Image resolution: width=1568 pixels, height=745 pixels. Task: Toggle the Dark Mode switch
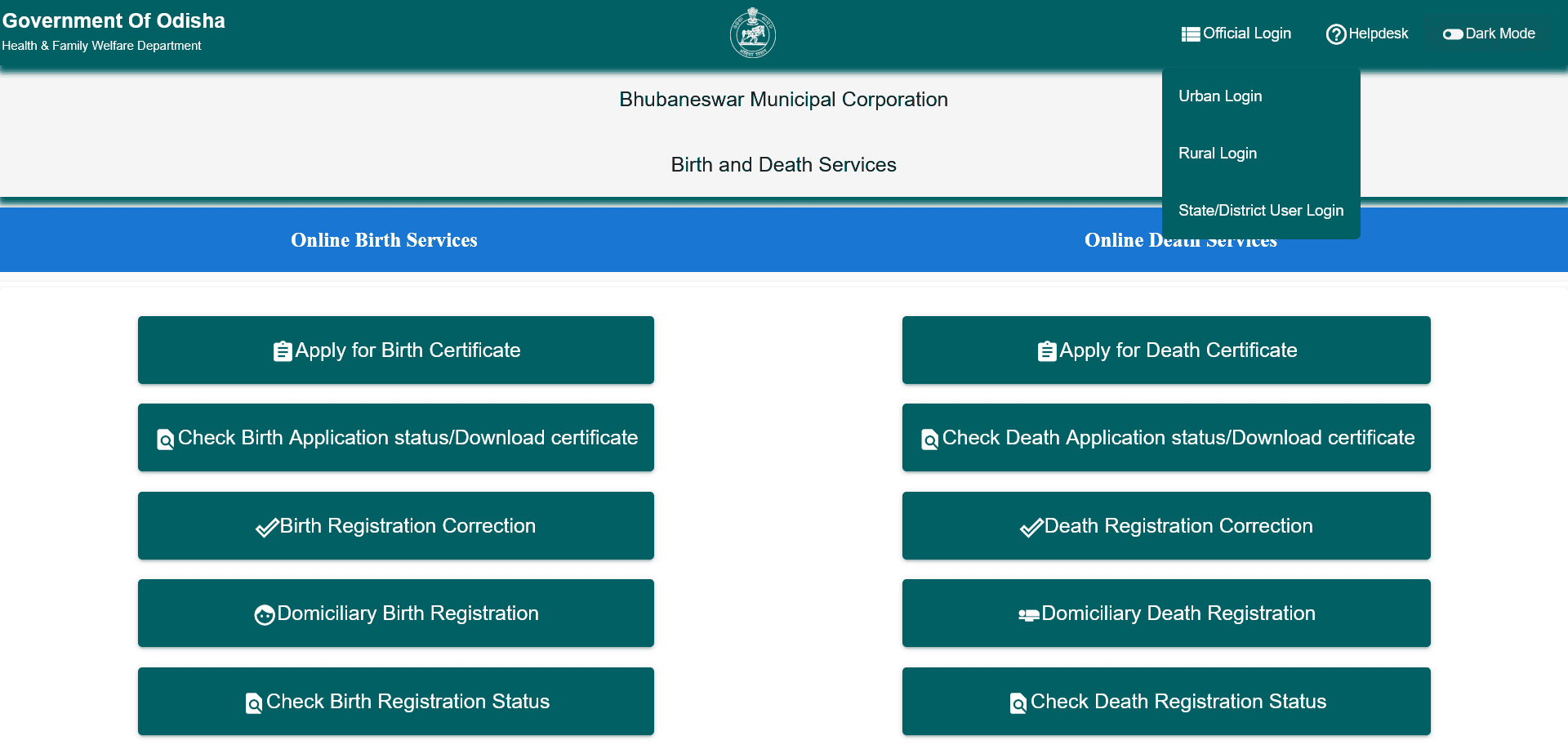1452,34
